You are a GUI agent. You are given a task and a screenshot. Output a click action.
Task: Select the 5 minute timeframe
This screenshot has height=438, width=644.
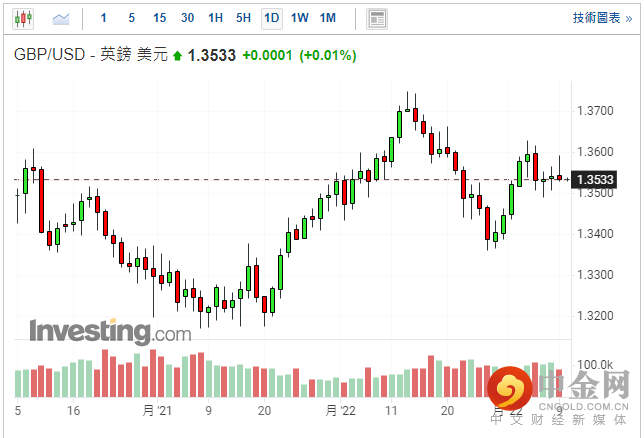point(131,18)
